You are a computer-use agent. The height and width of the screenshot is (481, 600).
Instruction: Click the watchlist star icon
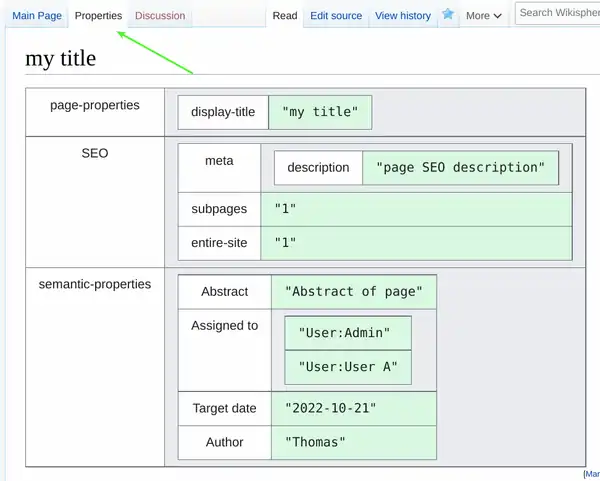click(x=448, y=15)
